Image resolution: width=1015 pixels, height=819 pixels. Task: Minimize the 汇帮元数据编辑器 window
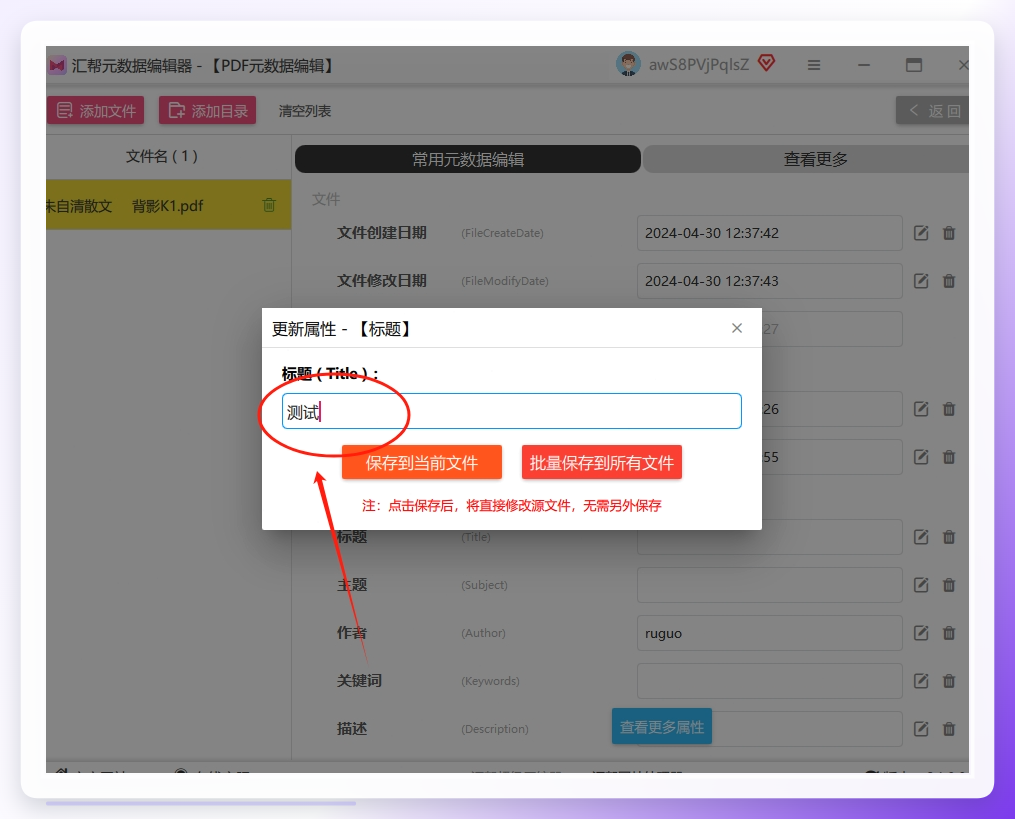(864, 65)
